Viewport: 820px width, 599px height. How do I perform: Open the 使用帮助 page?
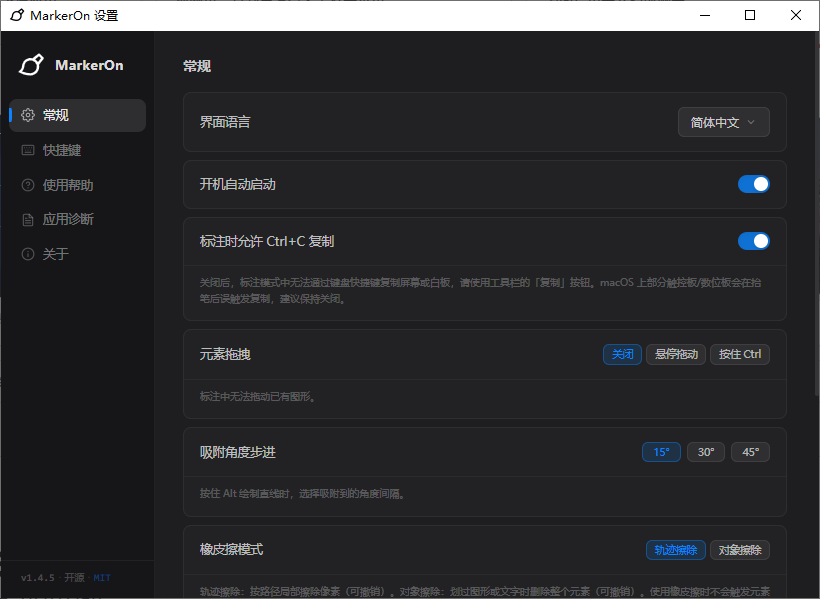click(77, 185)
